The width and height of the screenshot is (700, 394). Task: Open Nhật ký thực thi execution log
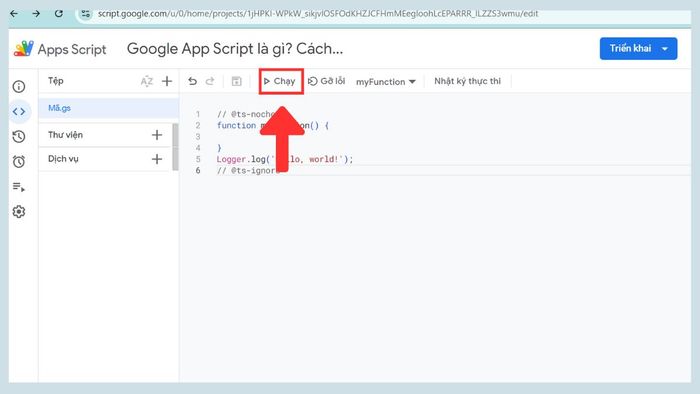point(467,81)
